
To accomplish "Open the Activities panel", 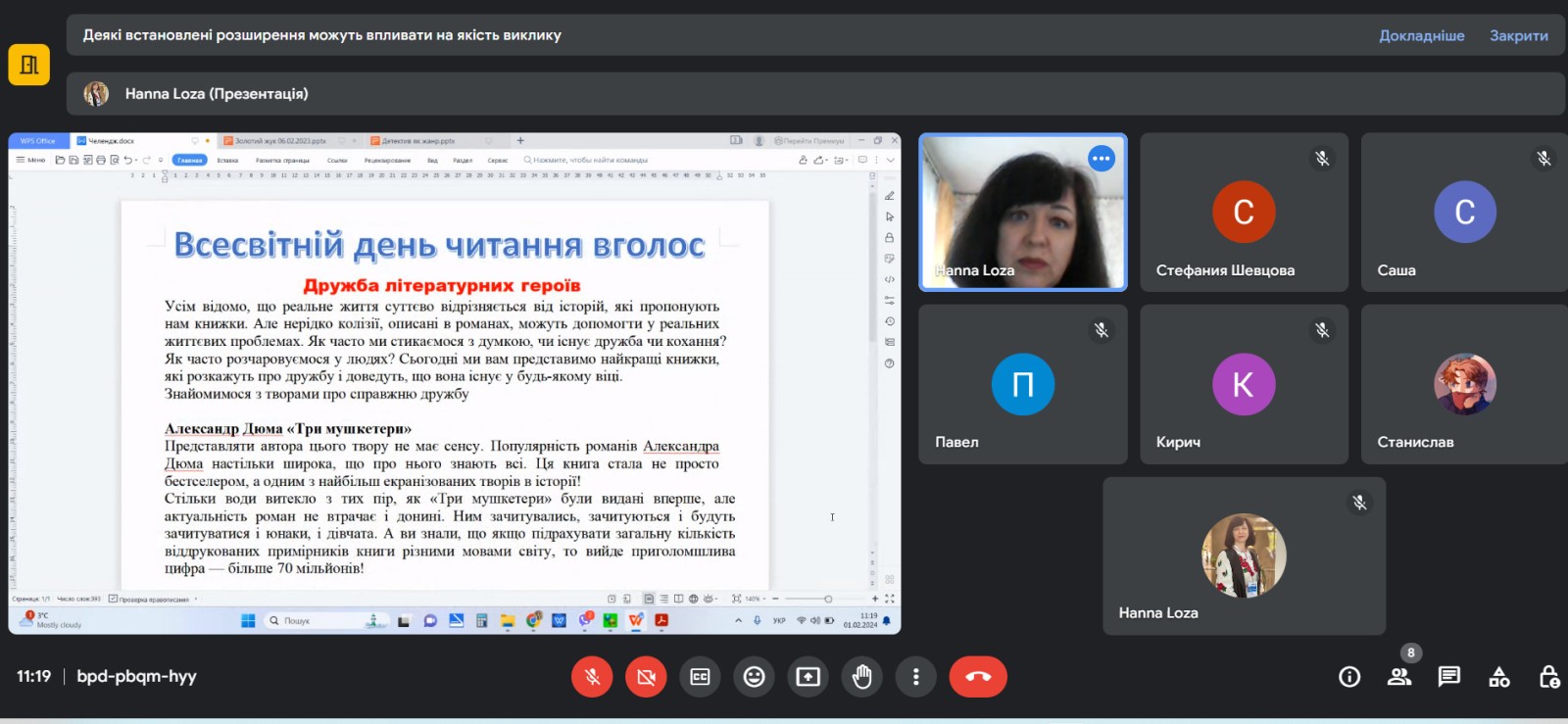I will pos(1498,677).
